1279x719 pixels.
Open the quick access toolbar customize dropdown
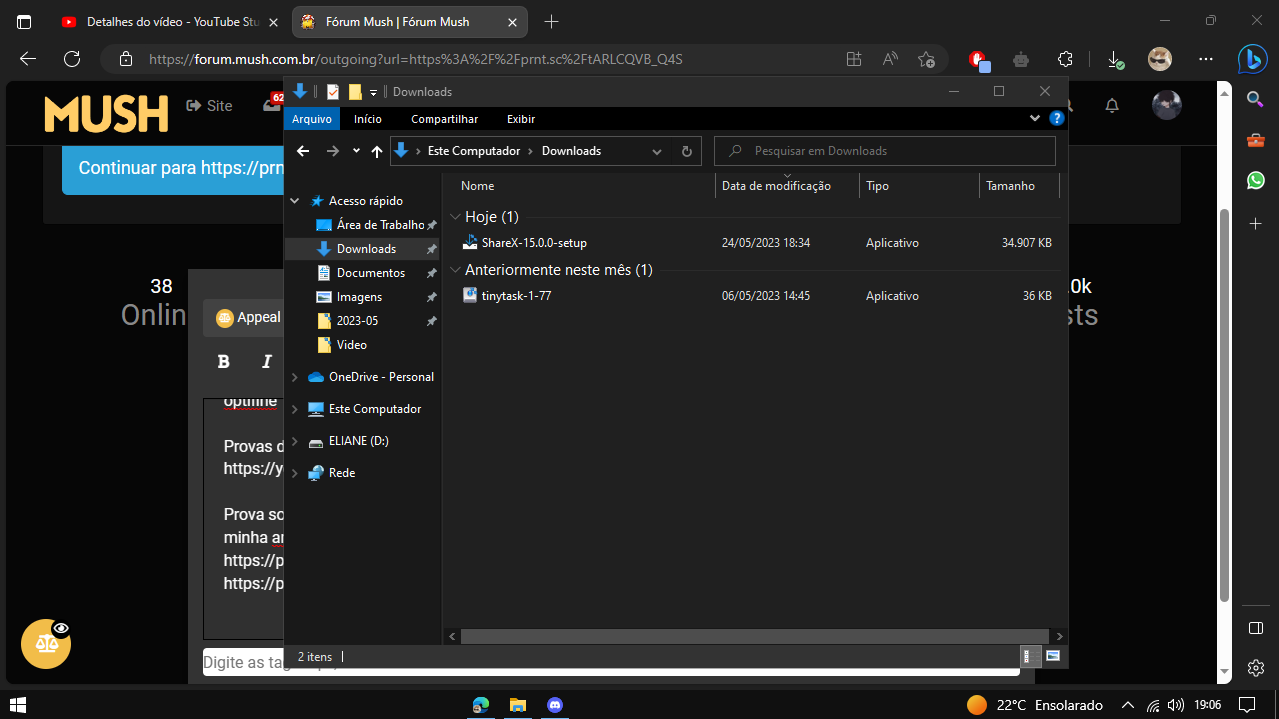click(373, 92)
